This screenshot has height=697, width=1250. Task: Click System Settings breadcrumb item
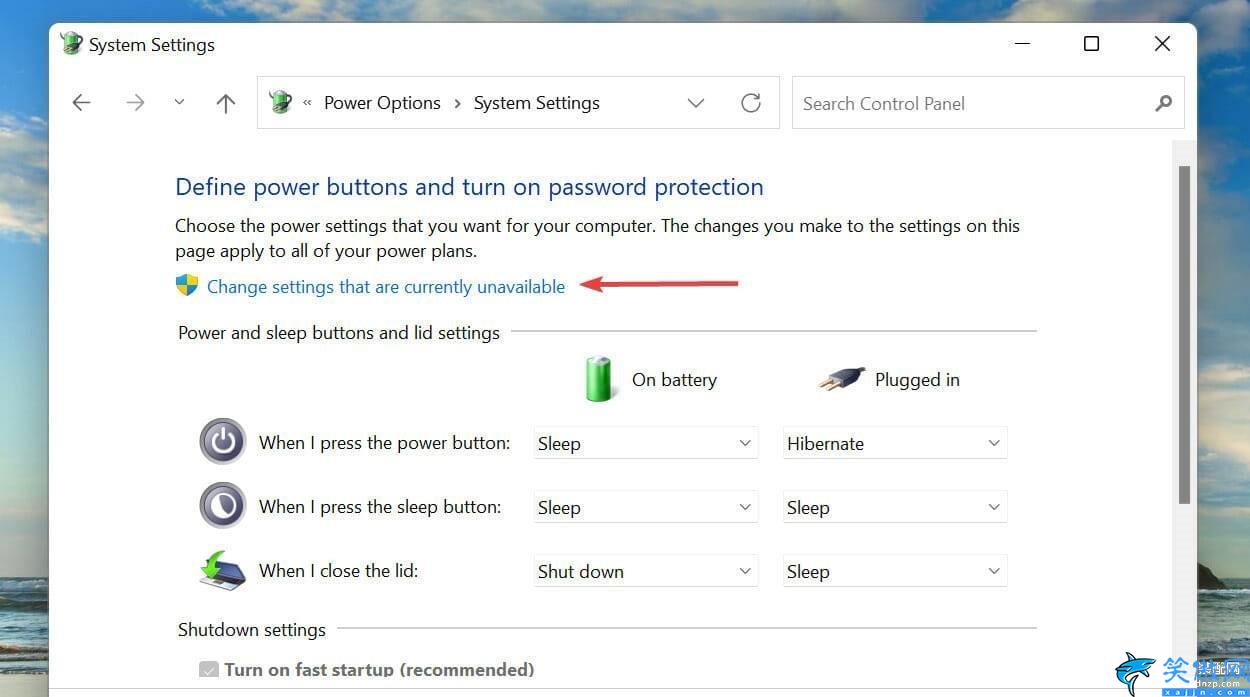(x=536, y=103)
